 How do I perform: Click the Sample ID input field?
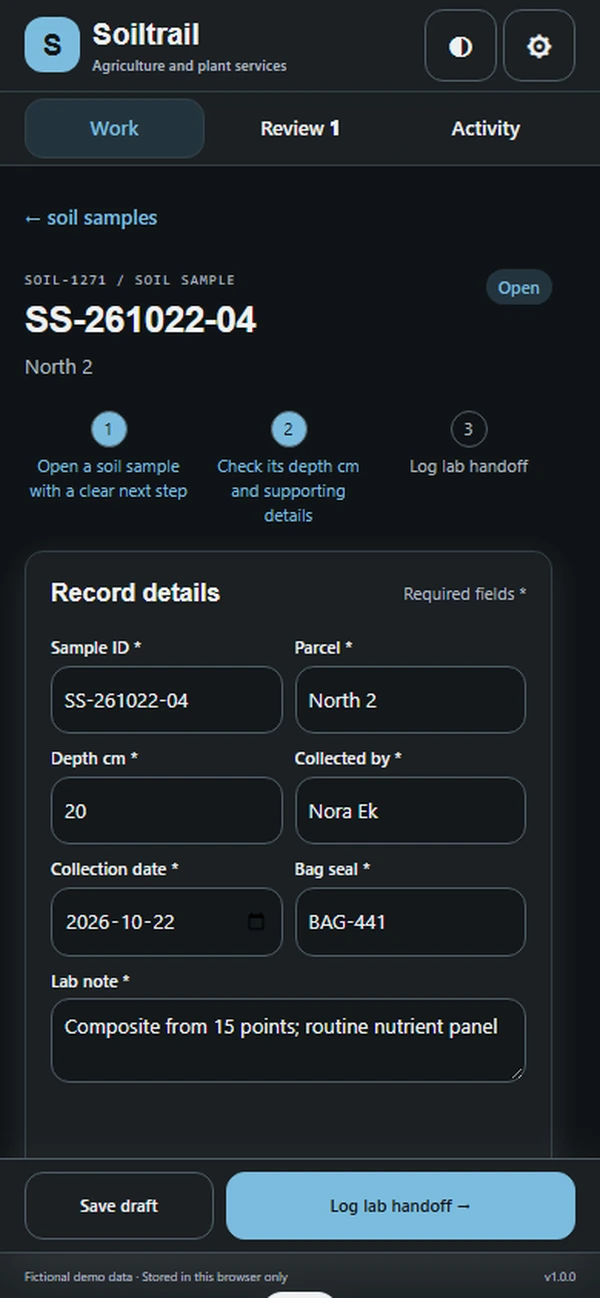167,700
